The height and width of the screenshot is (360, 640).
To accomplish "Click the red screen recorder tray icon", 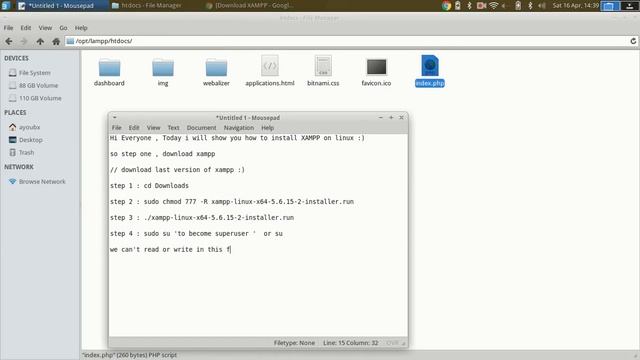I will (481, 5).
